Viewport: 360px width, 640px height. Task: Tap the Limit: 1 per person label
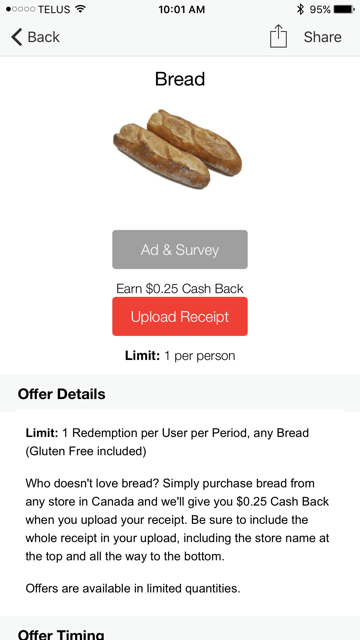180,356
